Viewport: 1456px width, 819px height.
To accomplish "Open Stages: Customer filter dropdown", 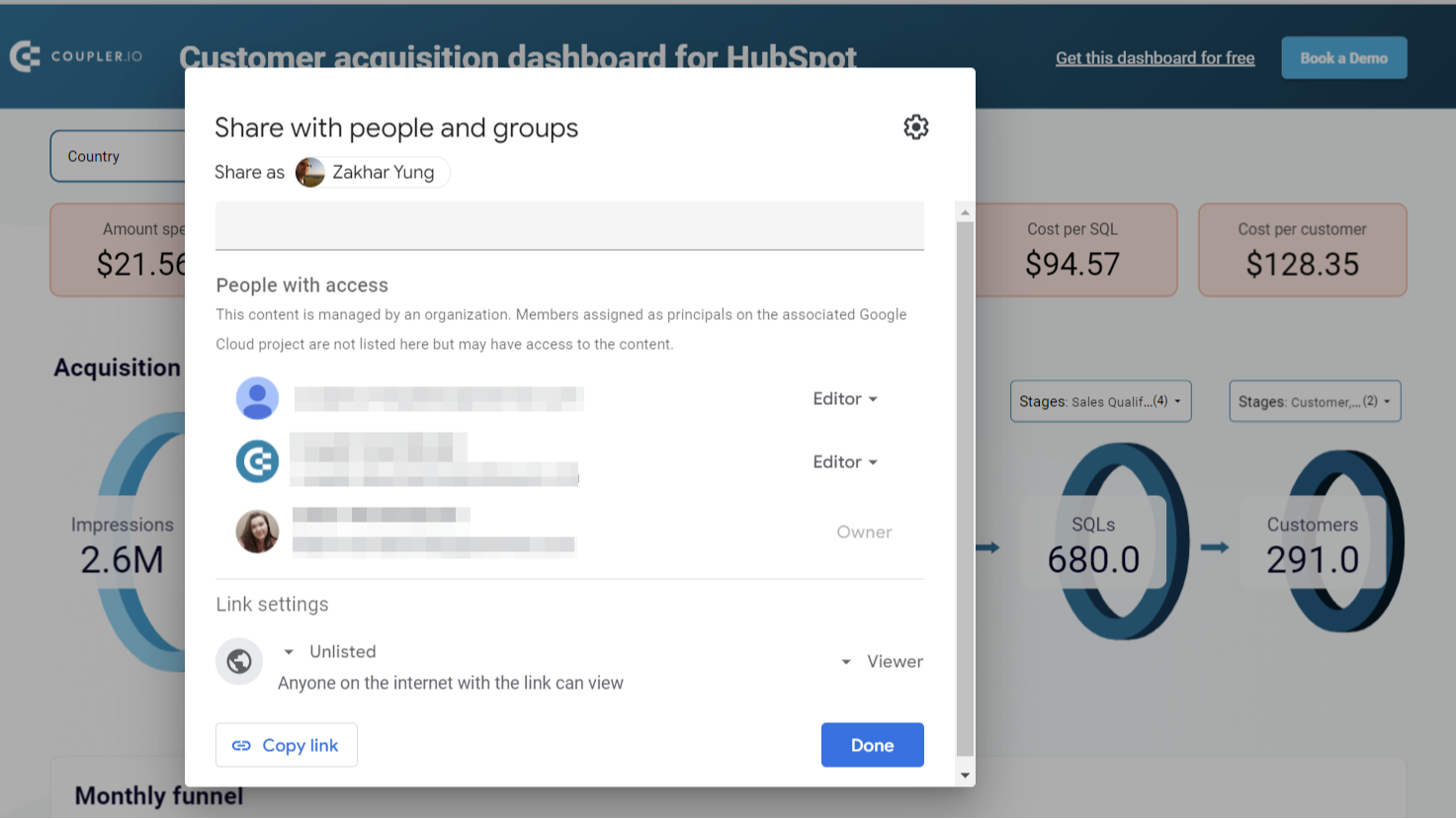I will click(x=1314, y=401).
